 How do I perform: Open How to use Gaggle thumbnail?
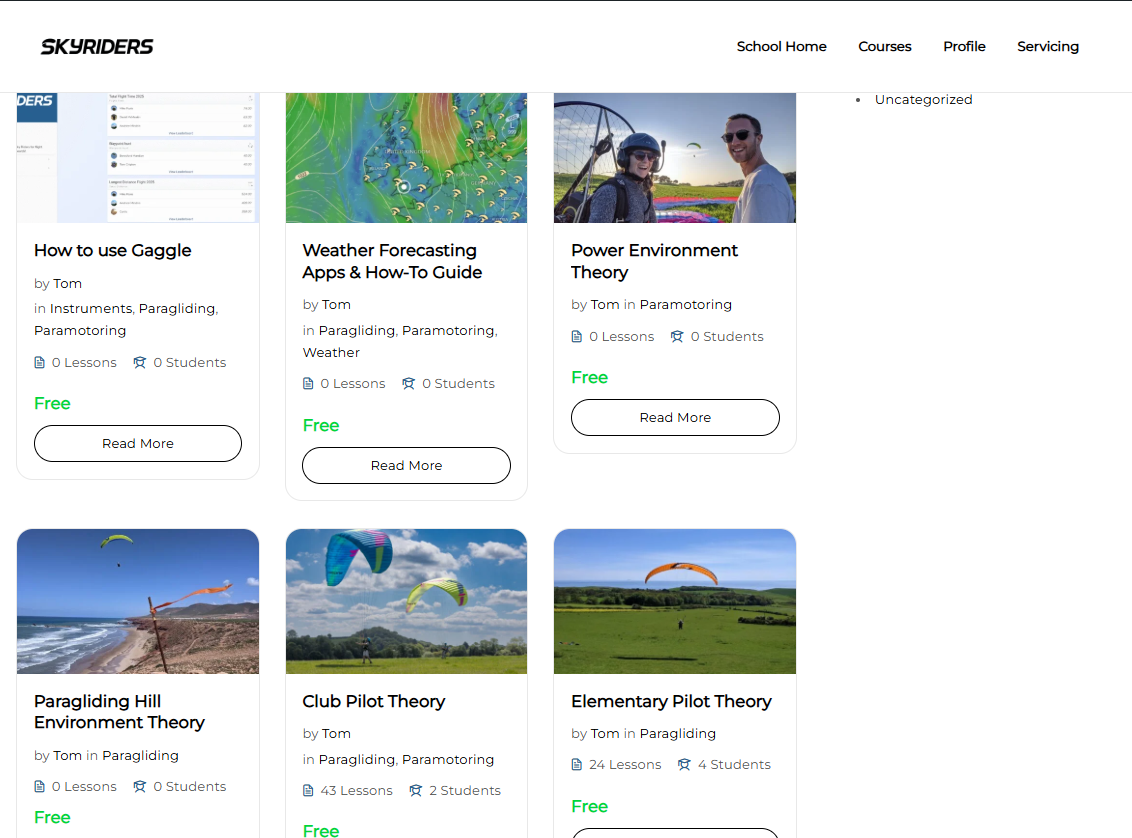(138, 157)
